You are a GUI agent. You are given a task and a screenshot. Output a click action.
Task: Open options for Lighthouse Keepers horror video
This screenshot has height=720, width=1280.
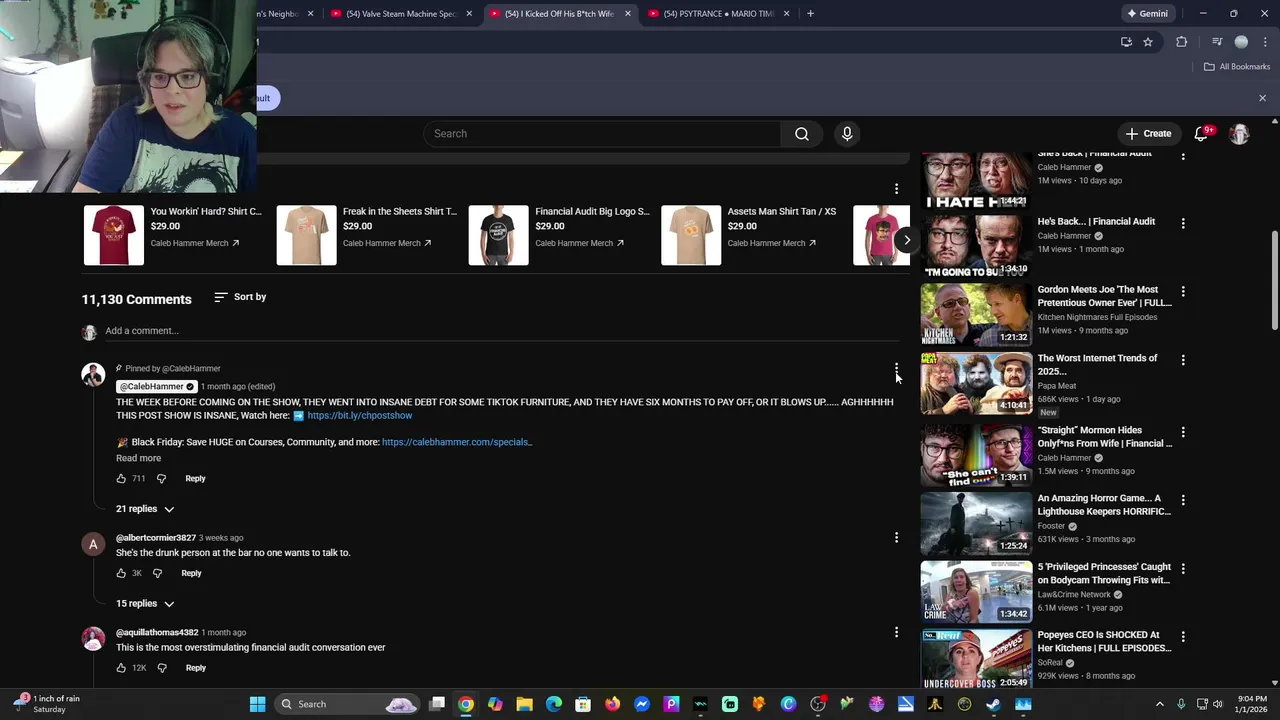point(1183,500)
